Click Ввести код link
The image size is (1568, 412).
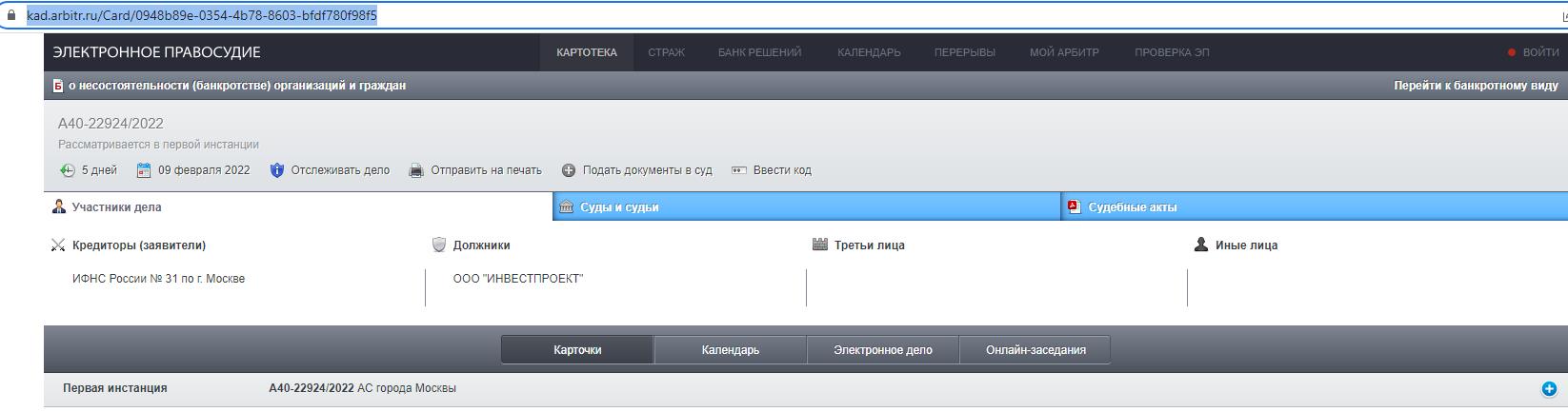(x=782, y=170)
